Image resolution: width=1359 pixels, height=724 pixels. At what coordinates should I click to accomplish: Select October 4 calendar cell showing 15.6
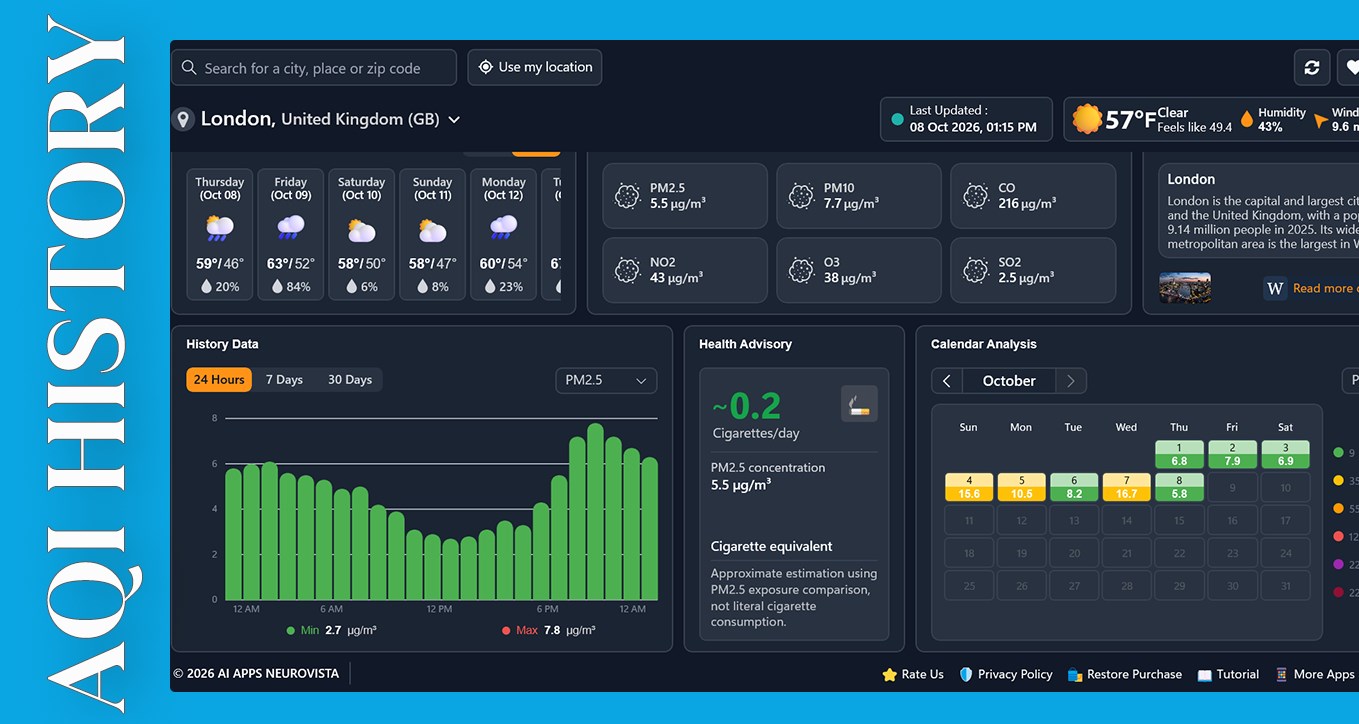(x=969, y=487)
